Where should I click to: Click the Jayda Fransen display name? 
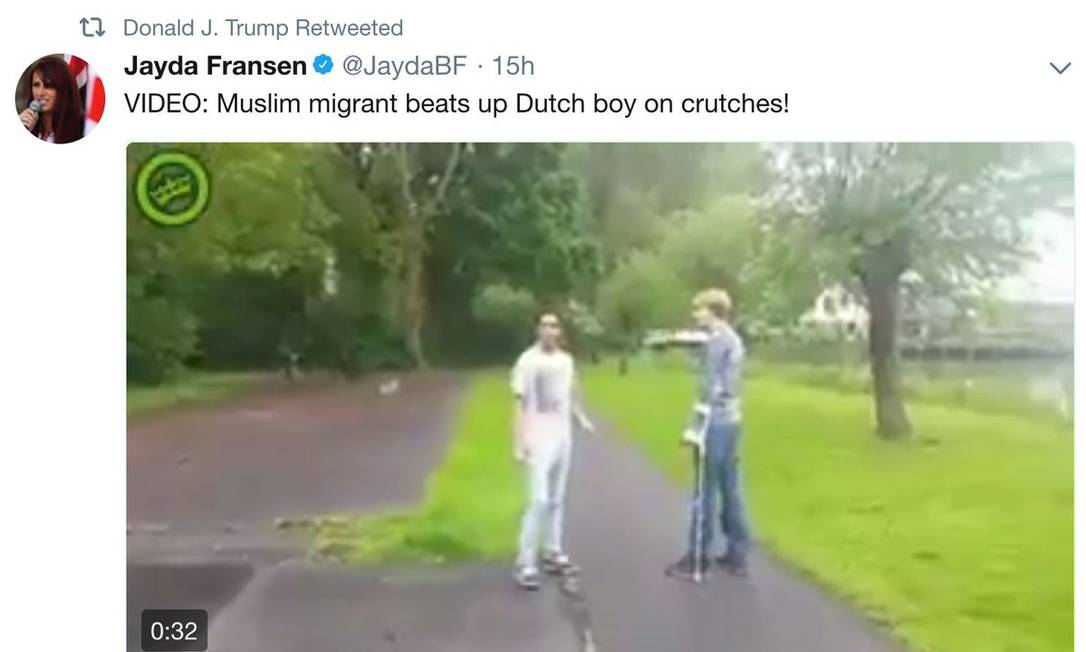click(215, 66)
